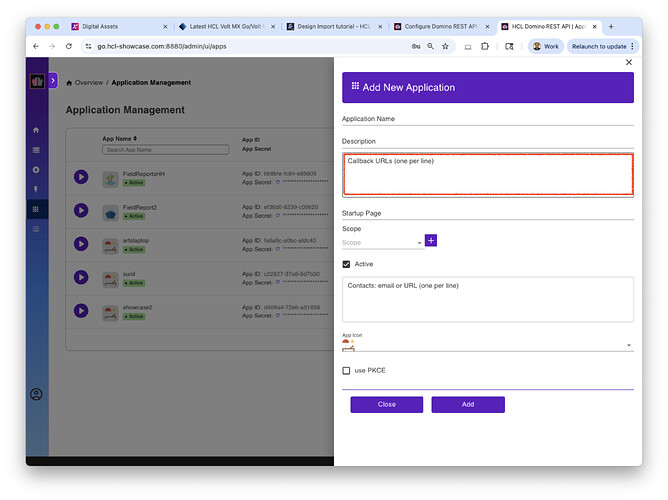Click the Close button in the form

(386, 404)
